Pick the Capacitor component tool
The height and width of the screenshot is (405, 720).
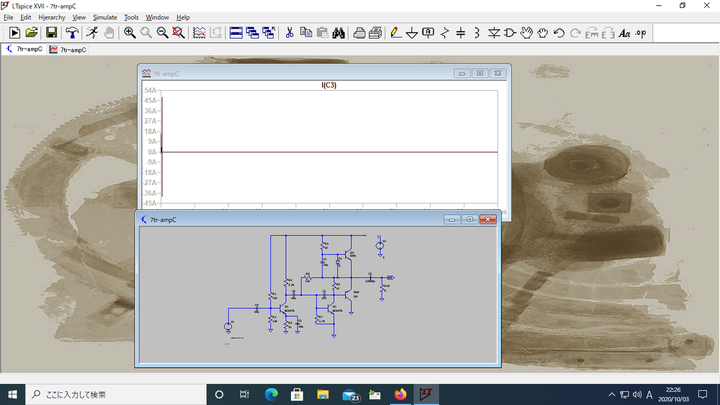coord(461,33)
